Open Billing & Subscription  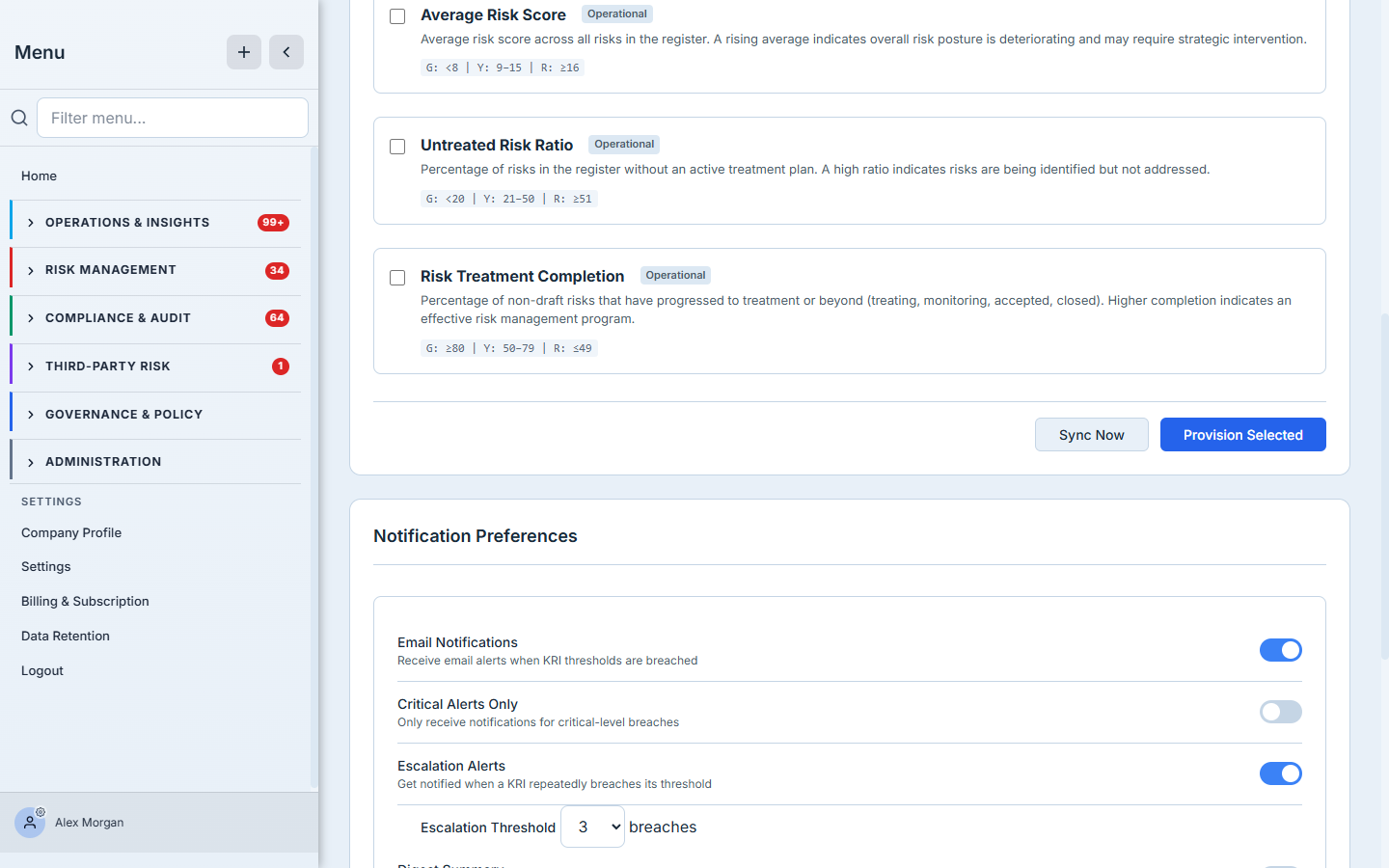[x=85, y=601]
